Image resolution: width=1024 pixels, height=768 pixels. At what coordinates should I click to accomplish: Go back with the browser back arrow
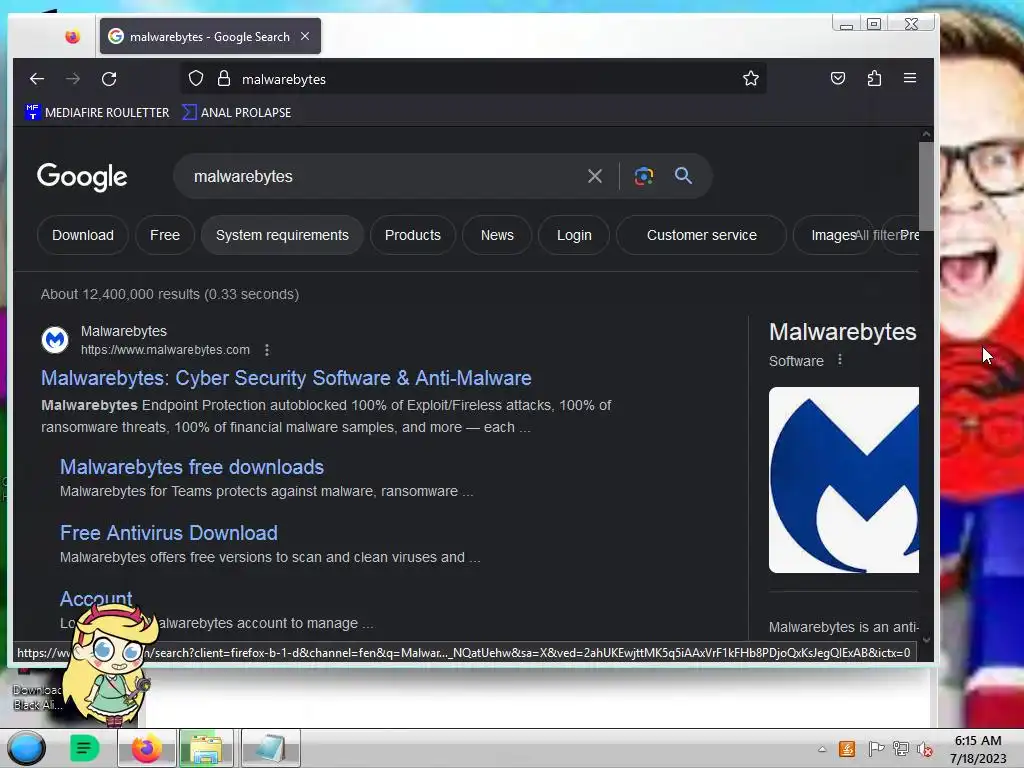pos(37,79)
